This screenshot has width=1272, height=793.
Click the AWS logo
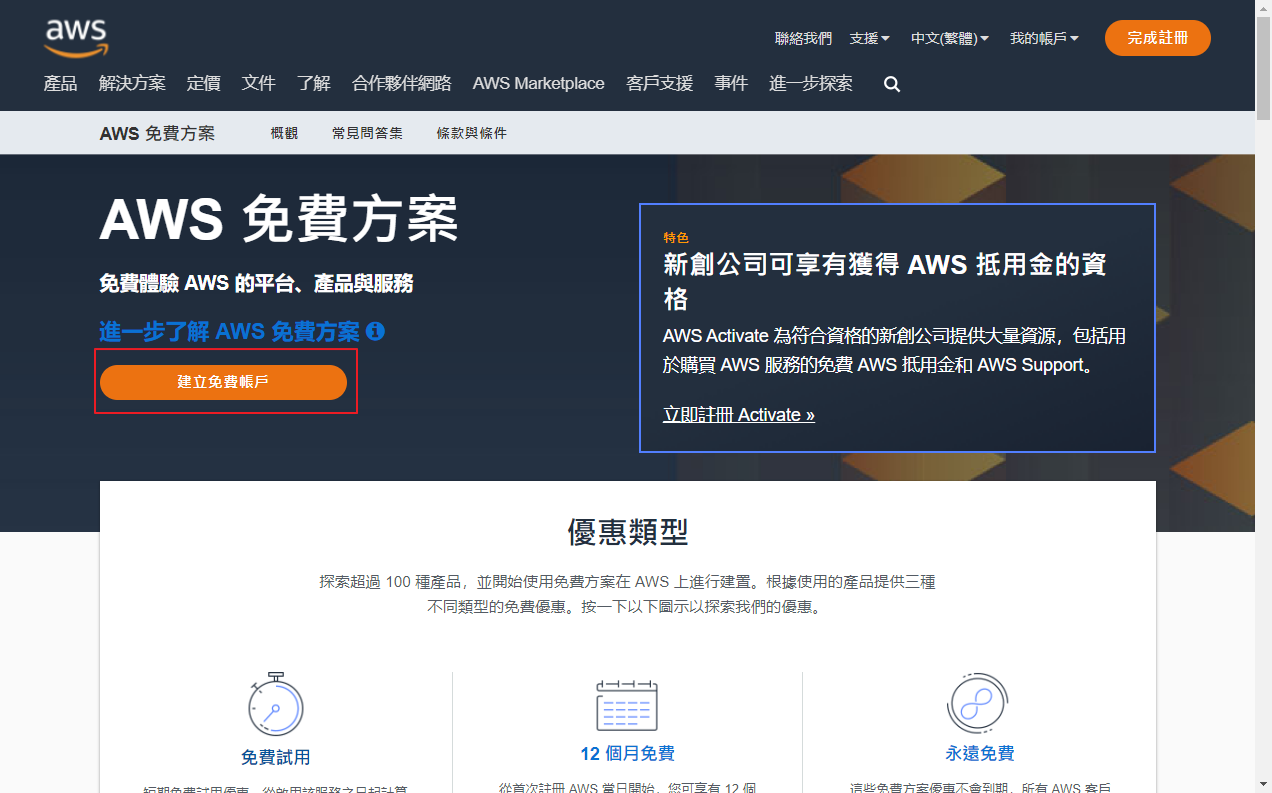pos(76,37)
